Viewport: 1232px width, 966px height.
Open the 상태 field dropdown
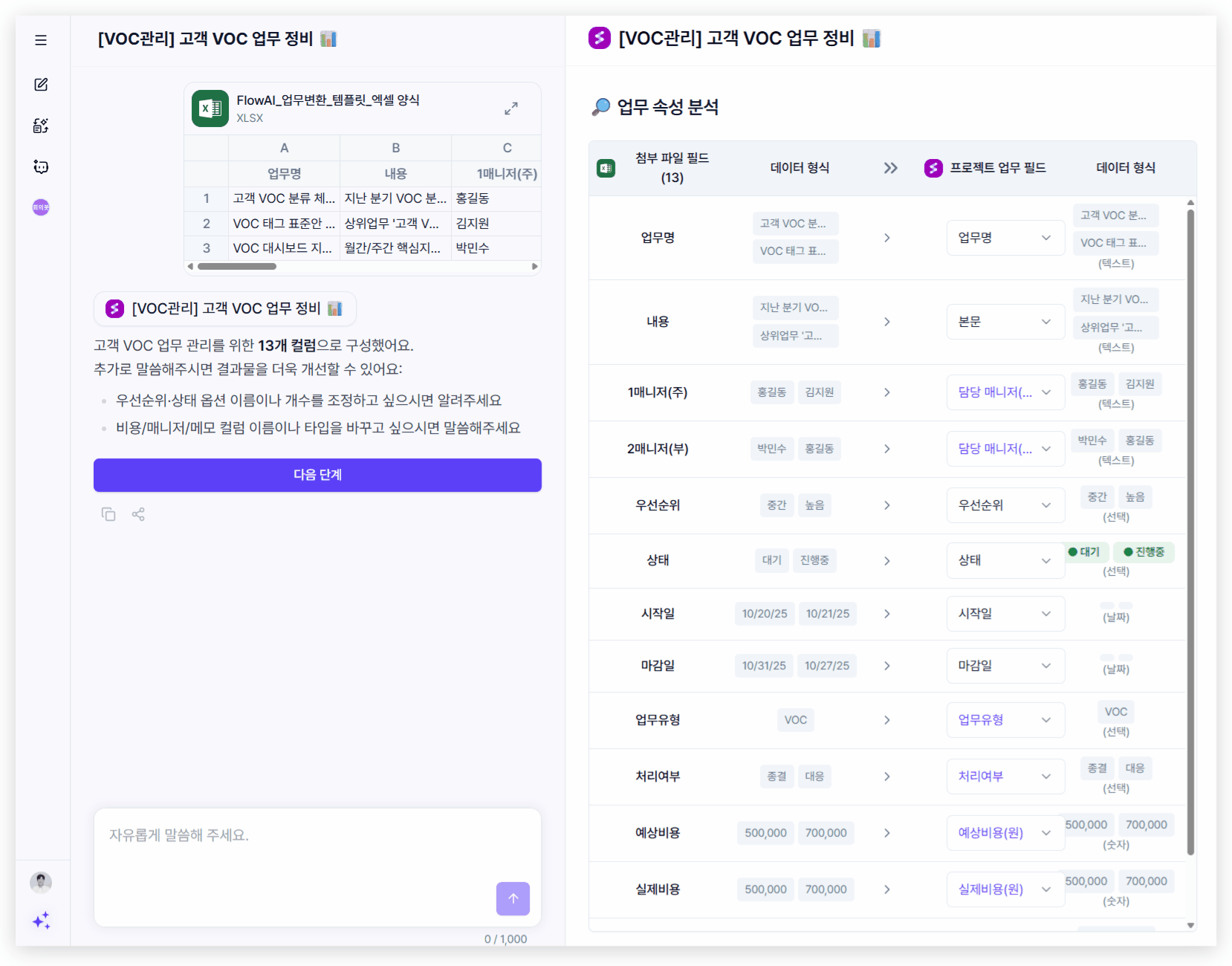click(1005, 560)
